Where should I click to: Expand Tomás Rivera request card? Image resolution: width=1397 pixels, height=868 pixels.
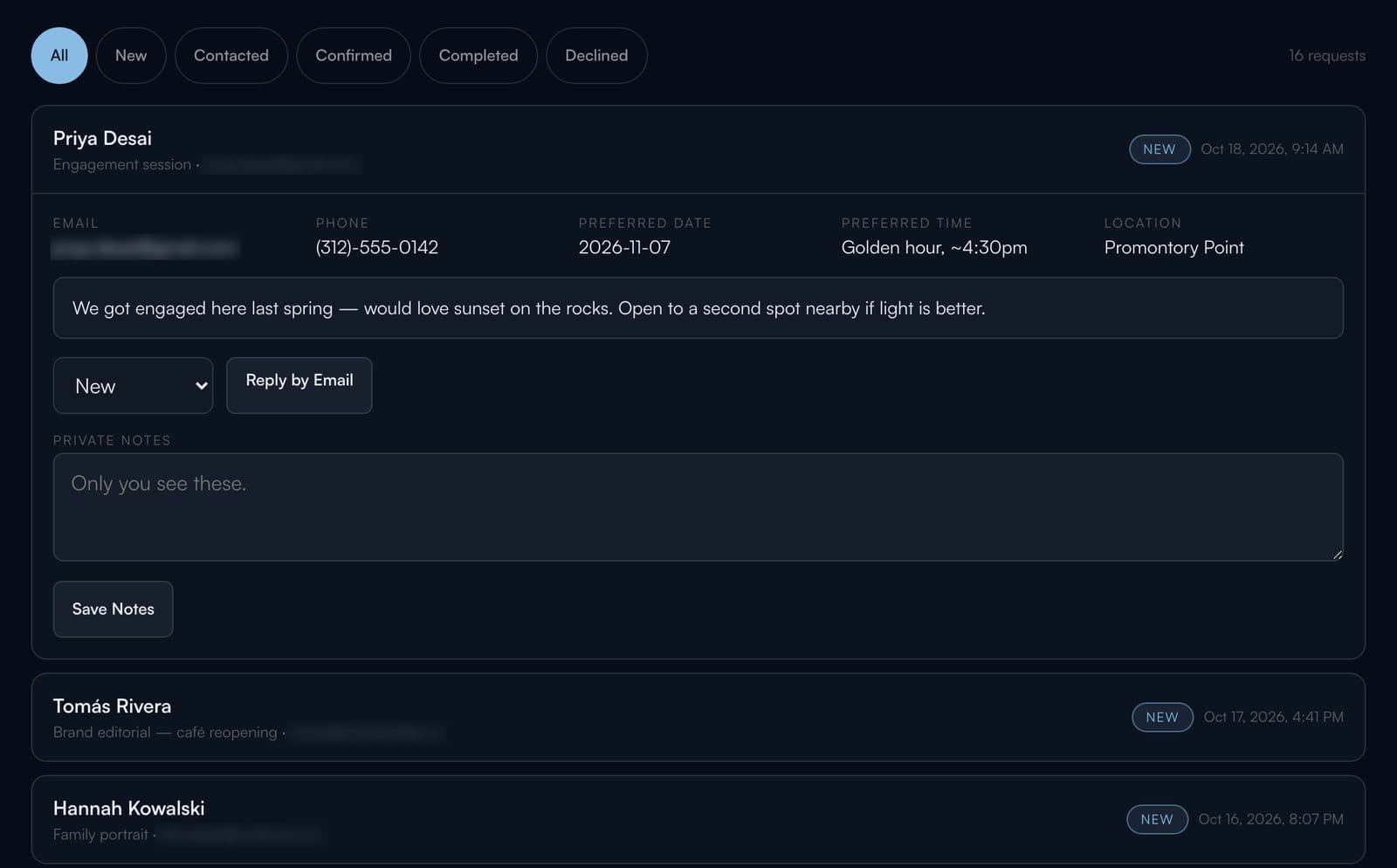698,717
